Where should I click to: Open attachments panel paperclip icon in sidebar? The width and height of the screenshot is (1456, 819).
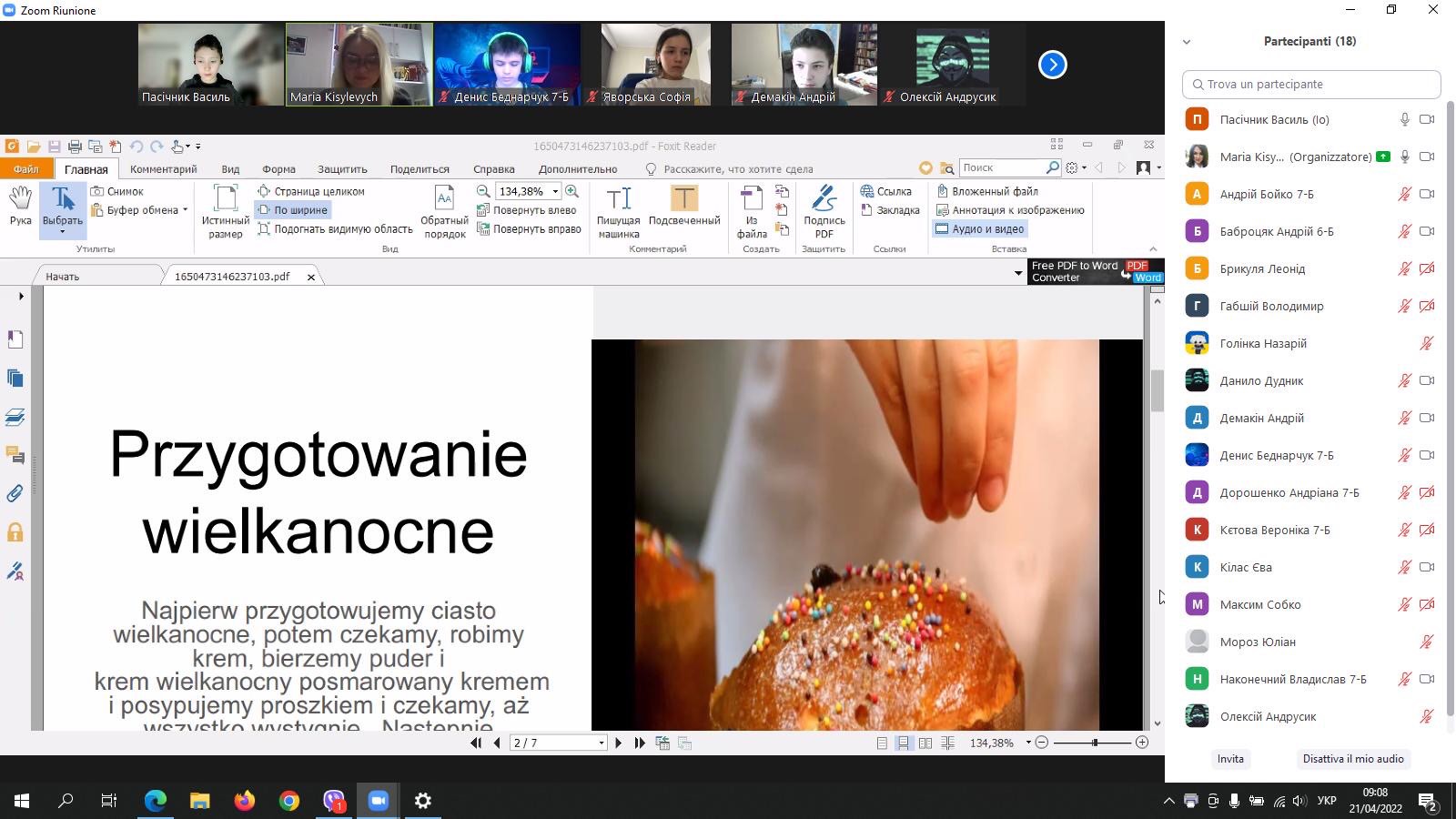click(x=15, y=493)
